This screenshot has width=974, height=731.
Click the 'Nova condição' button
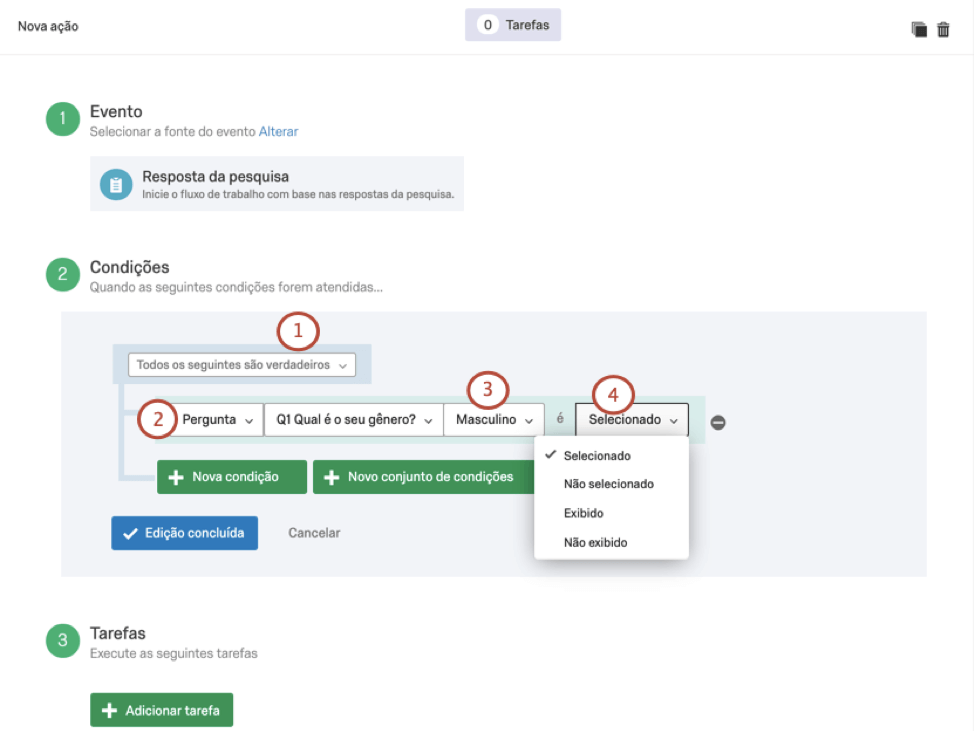[x=232, y=477]
